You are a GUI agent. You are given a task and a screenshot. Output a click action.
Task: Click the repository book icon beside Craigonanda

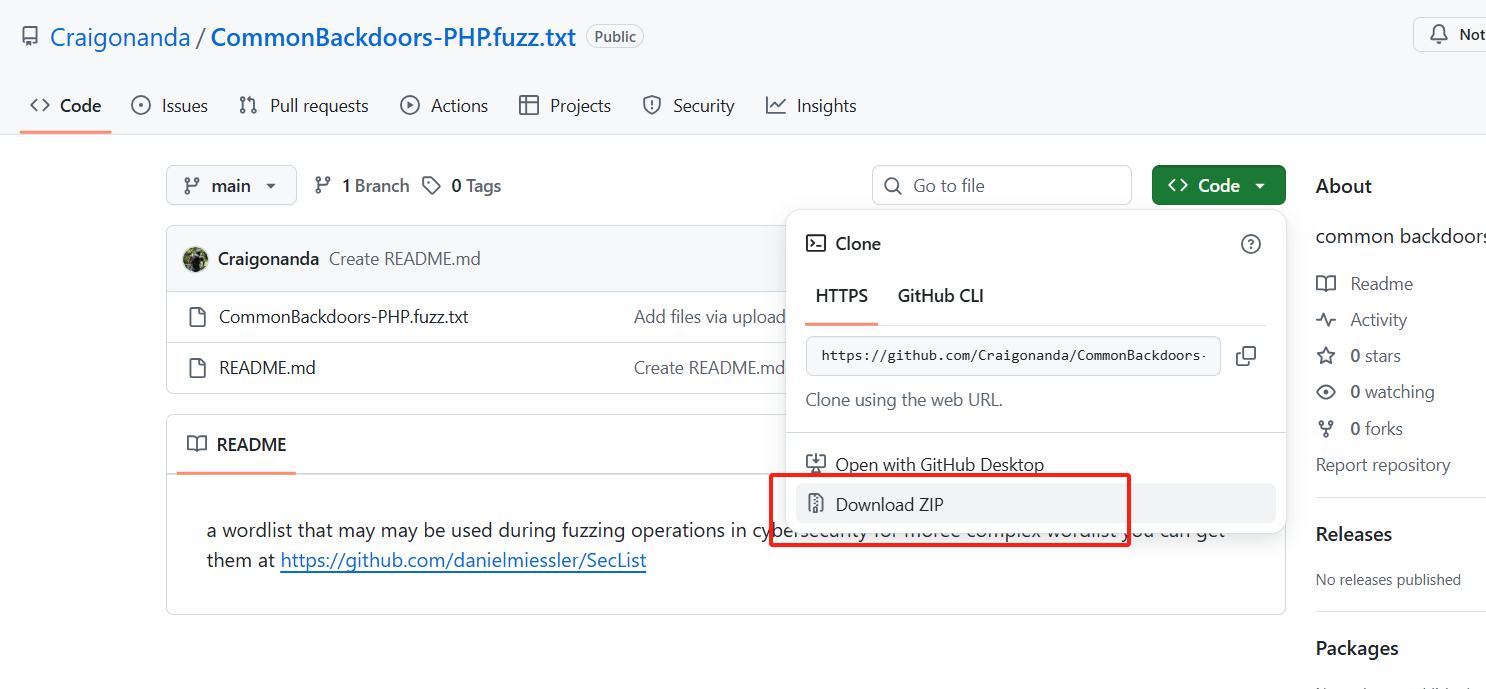(x=30, y=38)
